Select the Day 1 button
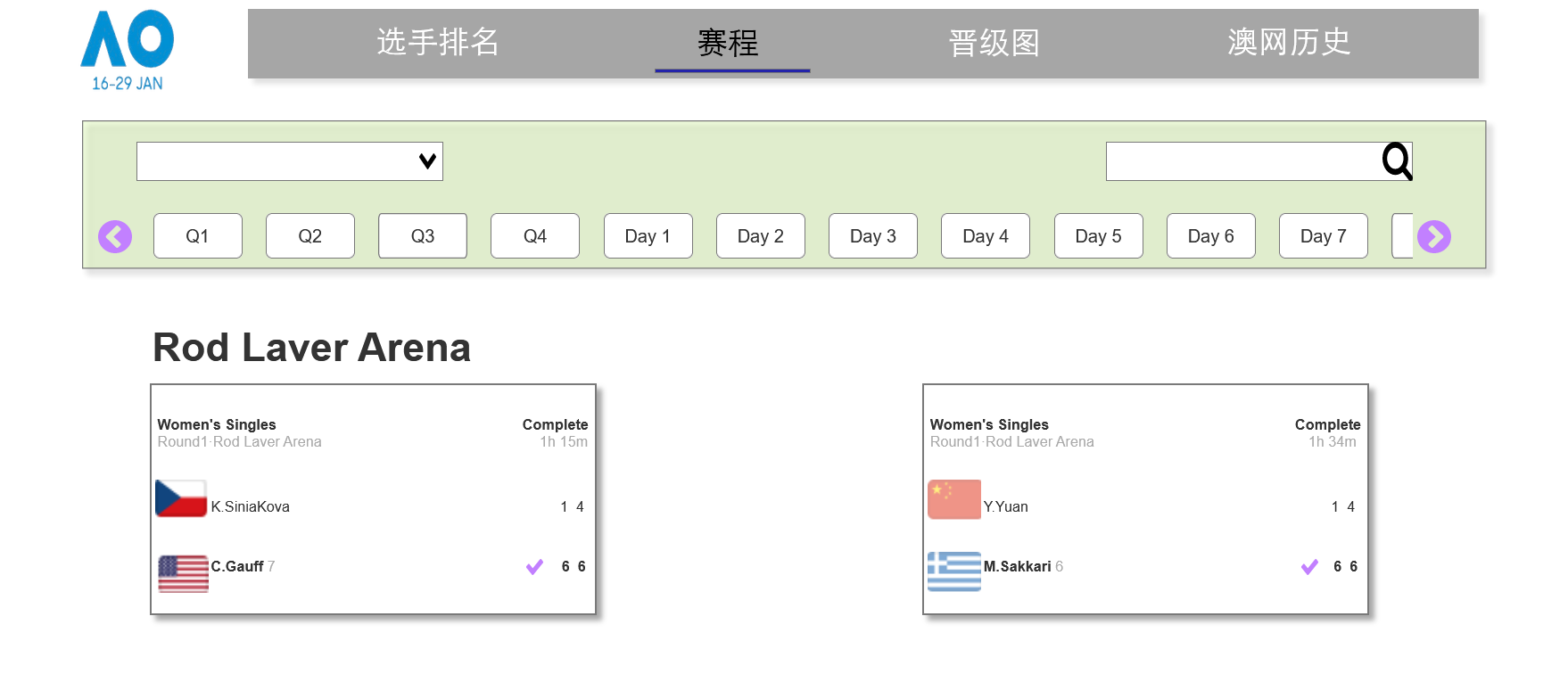Image resolution: width=1568 pixels, height=682 pixels. [648, 236]
